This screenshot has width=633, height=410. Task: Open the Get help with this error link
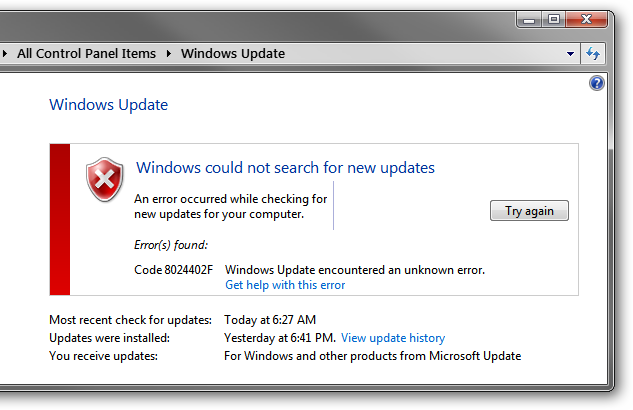point(285,285)
